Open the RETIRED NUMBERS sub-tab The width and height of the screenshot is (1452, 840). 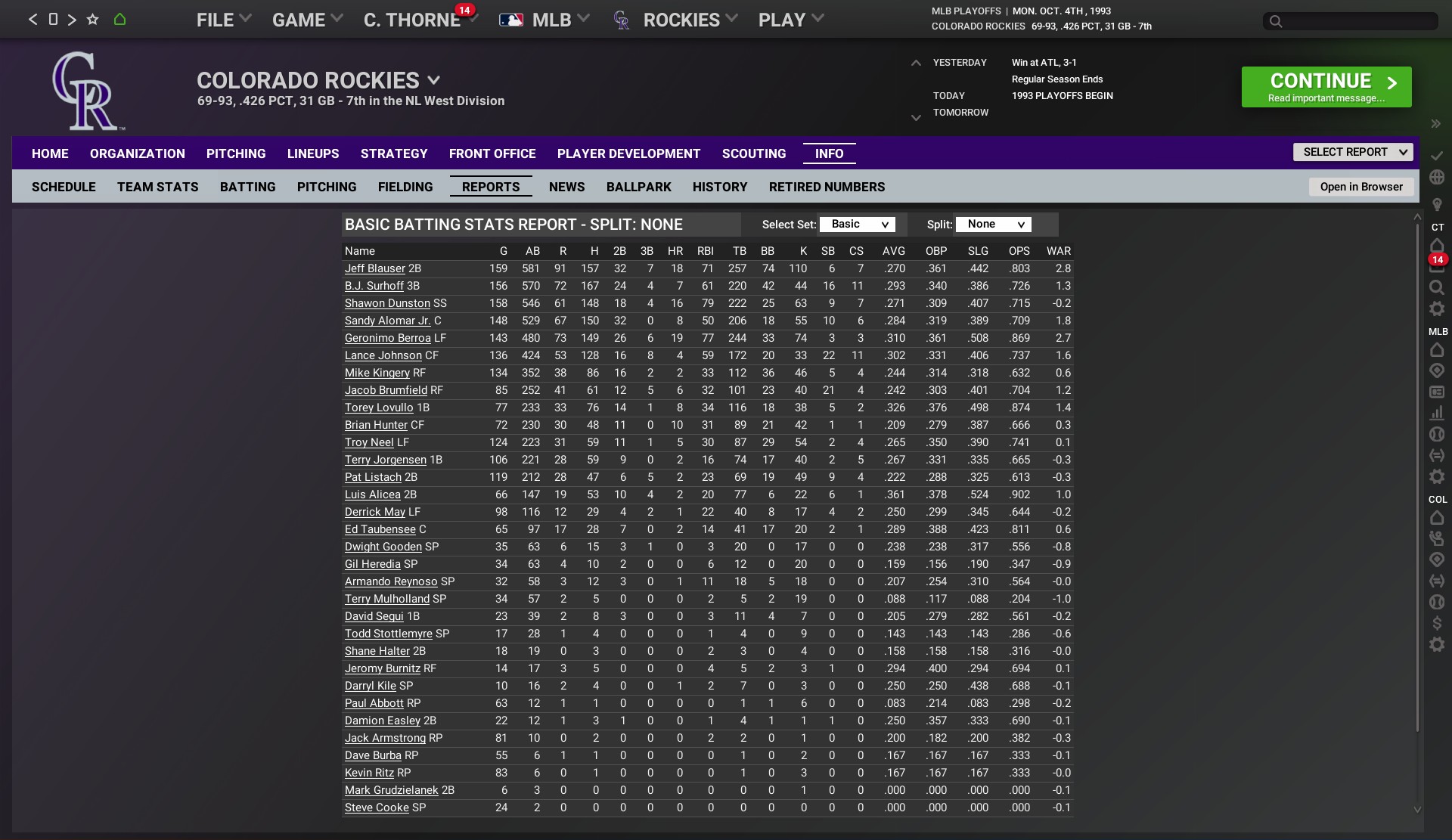(x=827, y=187)
